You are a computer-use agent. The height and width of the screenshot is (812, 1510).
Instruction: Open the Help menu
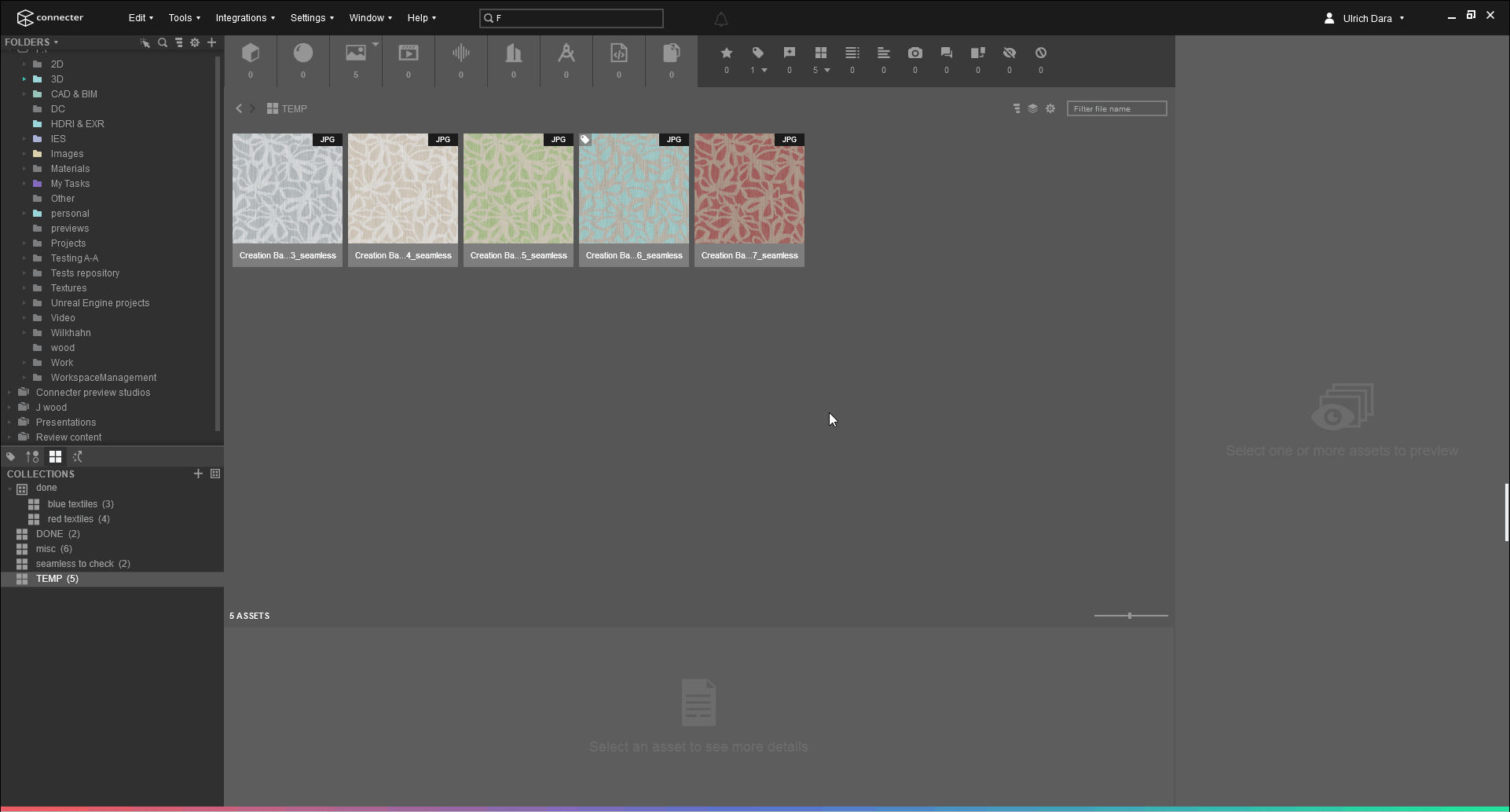pos(421,17)
